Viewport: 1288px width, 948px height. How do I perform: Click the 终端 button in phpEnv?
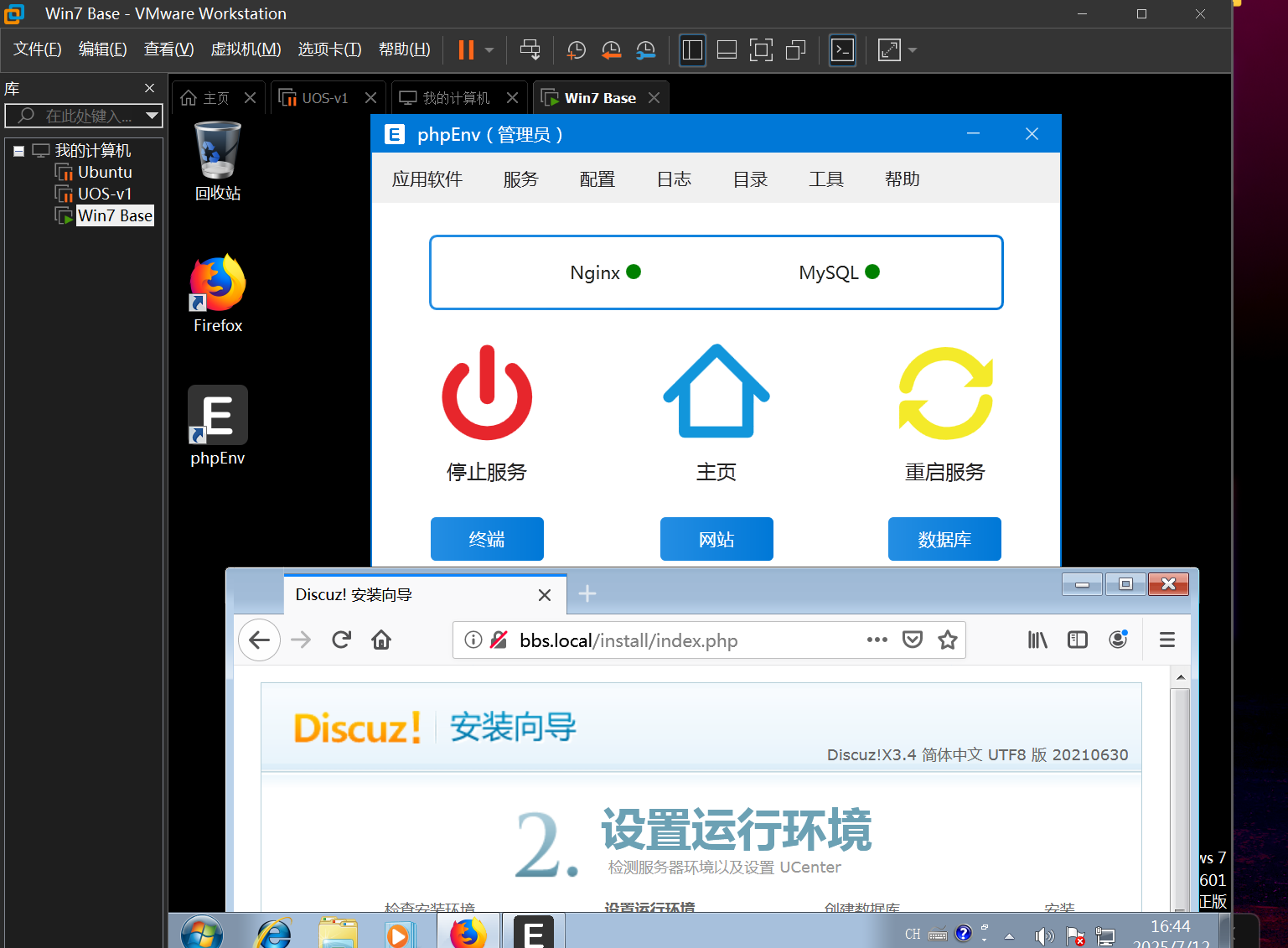[487, 539]
